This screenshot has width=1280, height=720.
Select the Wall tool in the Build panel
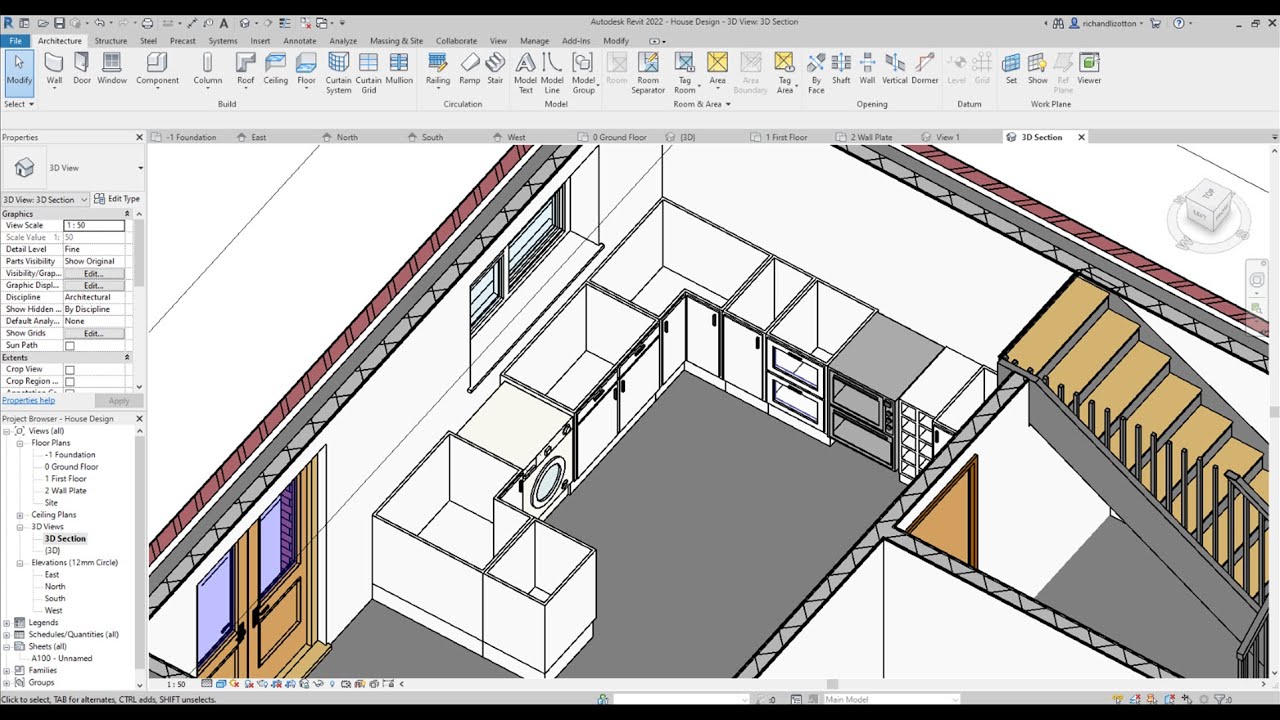click(x=54, y=69)
